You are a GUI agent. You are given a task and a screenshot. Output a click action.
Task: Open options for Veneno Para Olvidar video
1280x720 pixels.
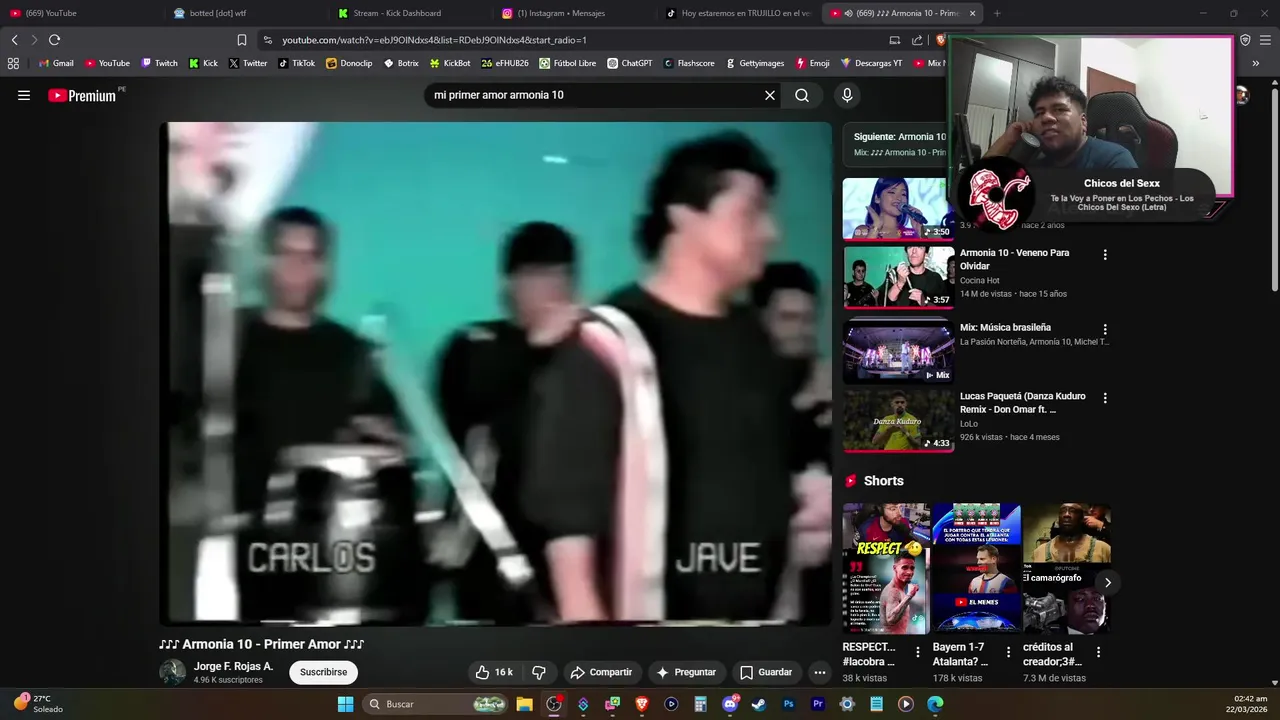pyautogui.click(x=1105, y=254)
